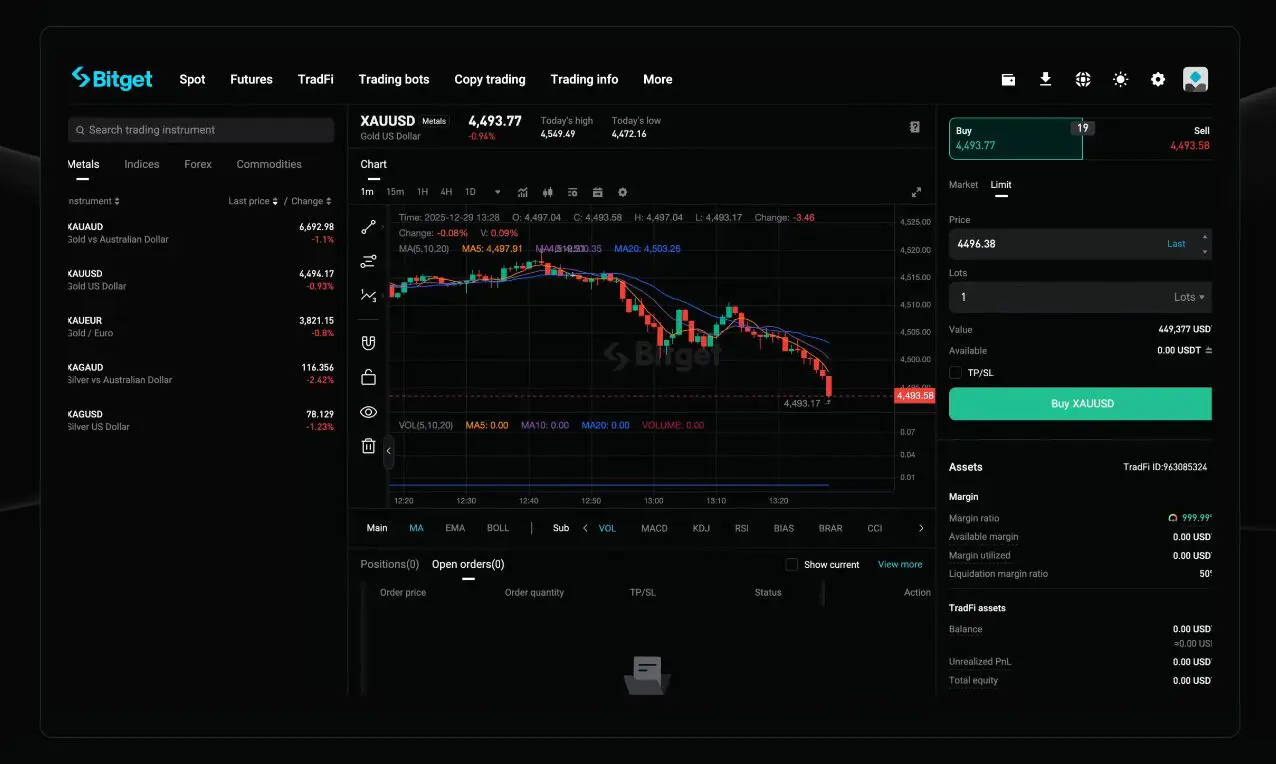
Task: Switch to the Indices tab
Action: click(x=142, y=164)
